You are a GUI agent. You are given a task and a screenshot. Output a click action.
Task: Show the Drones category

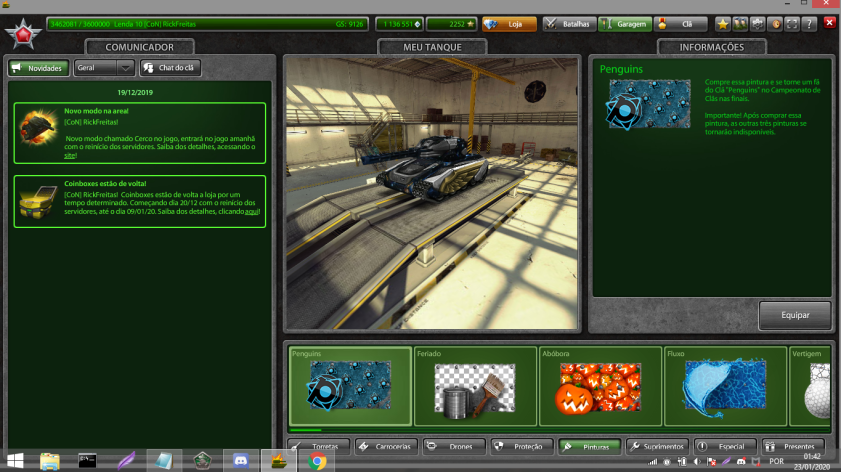click(453, 447)
